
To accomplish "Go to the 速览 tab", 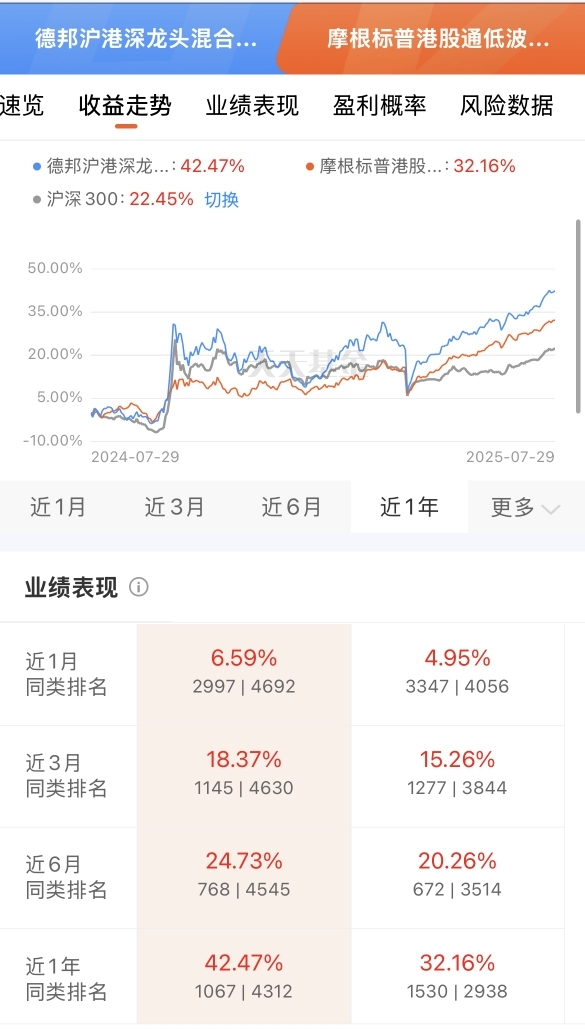I will [21, 105].
